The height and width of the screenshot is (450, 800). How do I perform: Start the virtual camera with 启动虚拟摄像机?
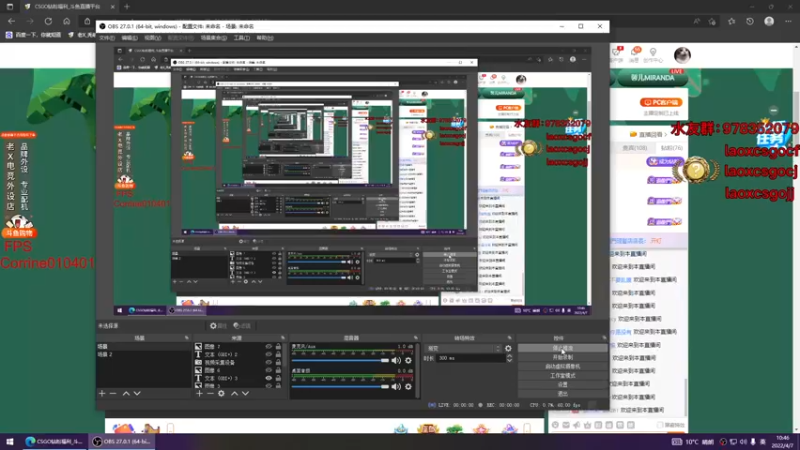tap(562, 366)
